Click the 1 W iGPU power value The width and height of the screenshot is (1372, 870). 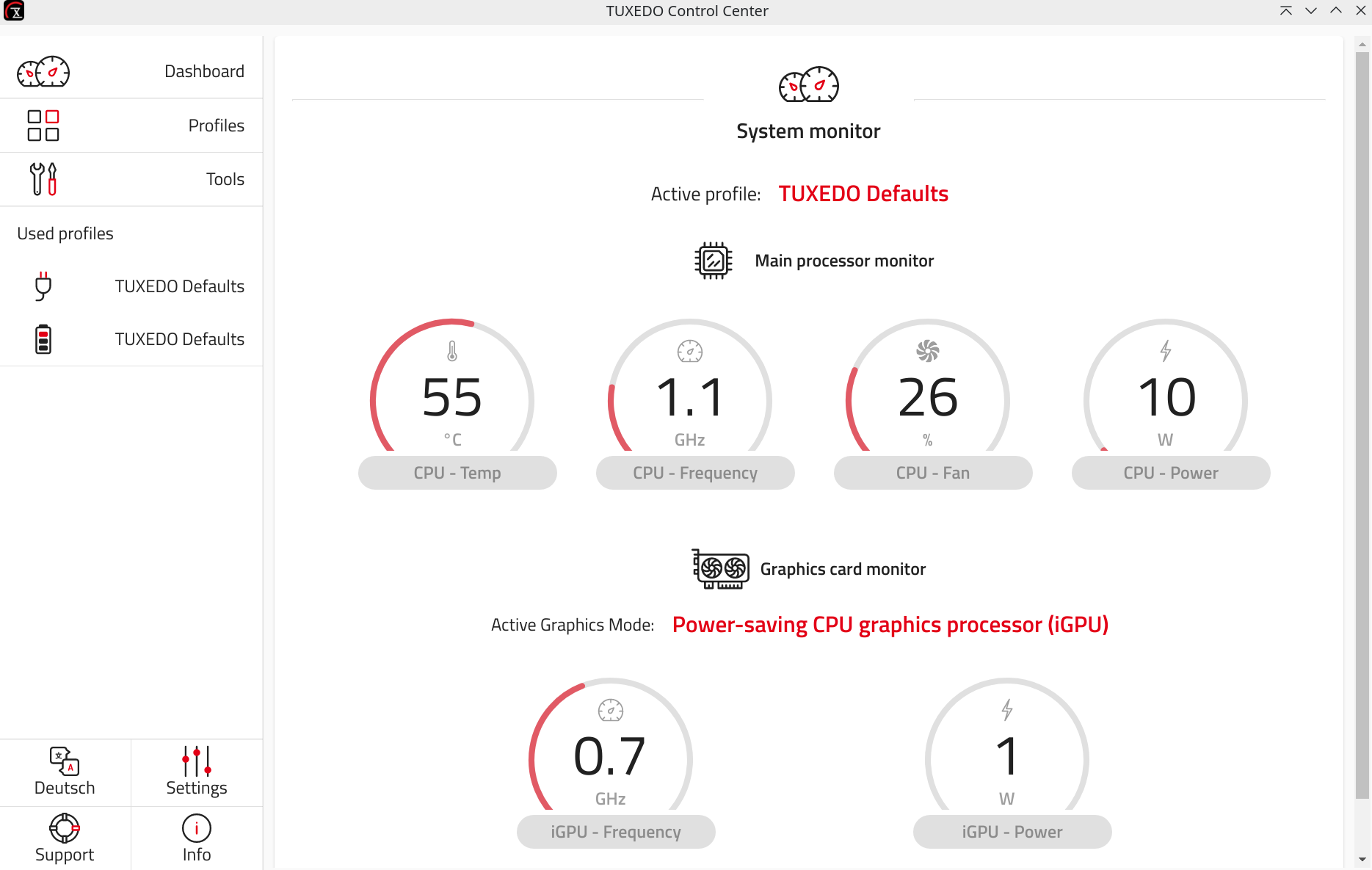pos(1007,757)
